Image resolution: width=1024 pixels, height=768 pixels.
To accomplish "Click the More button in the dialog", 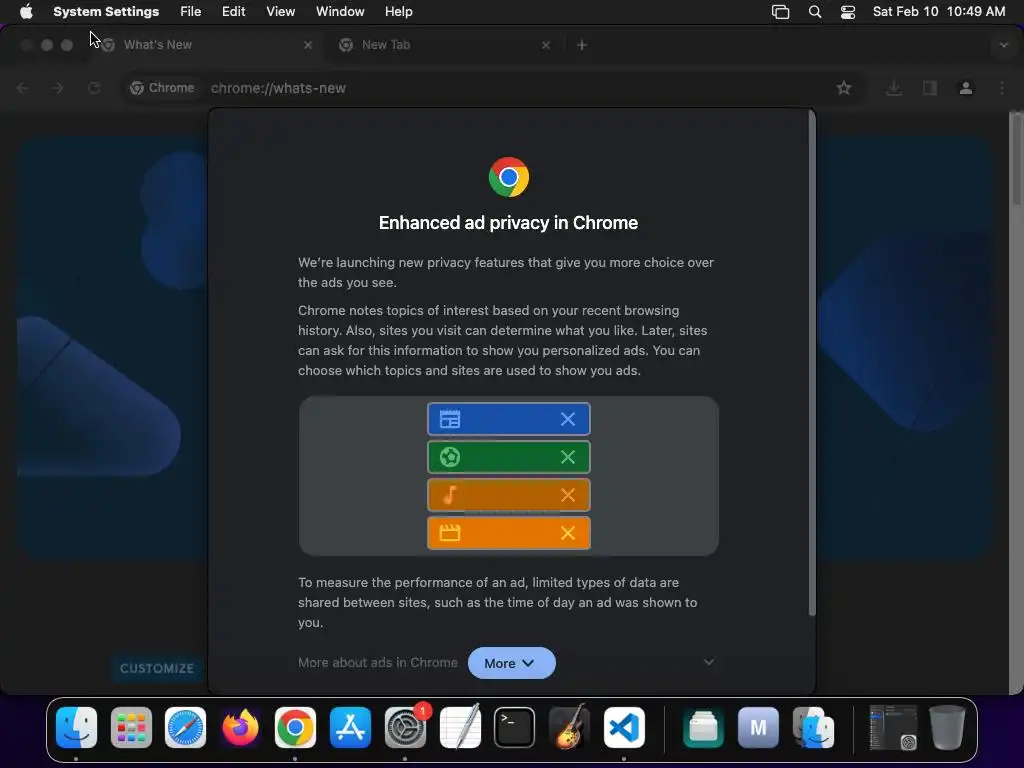I will (511, 663).
